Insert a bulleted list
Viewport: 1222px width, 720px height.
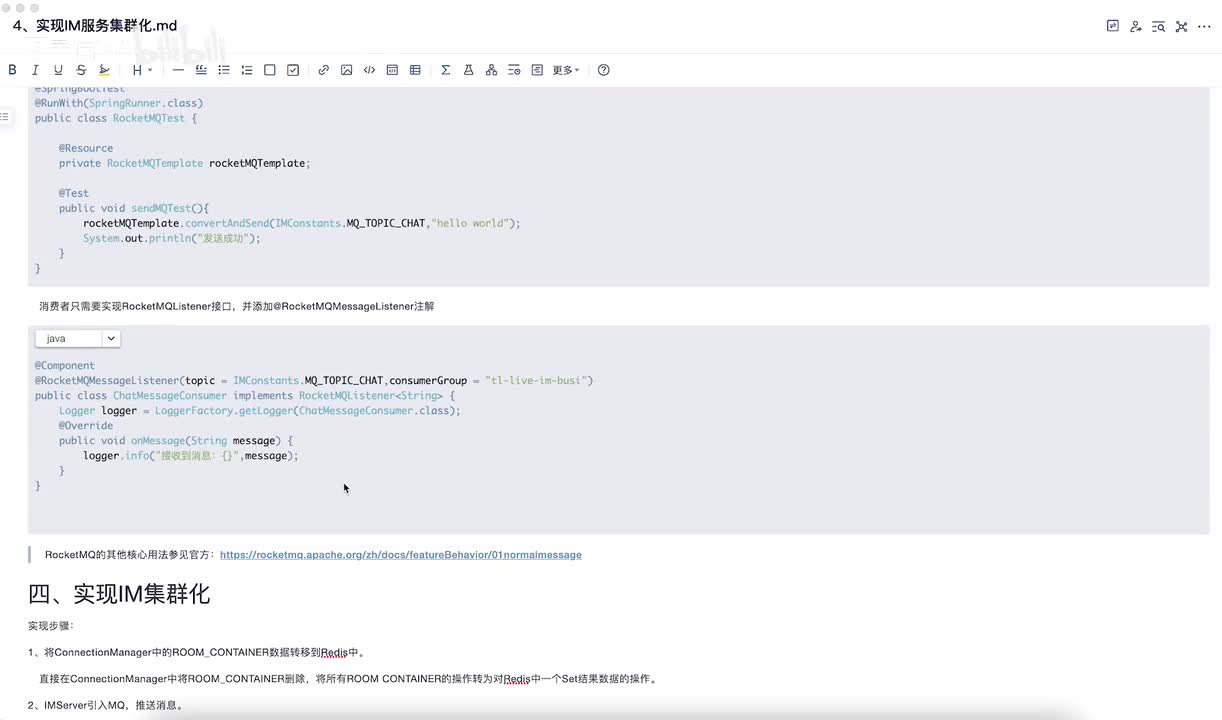224,70
